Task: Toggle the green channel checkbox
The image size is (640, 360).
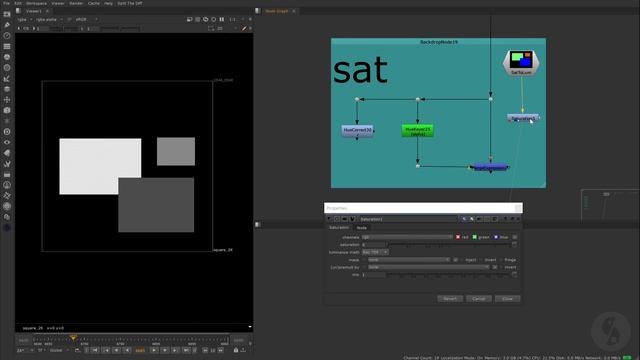Action: click(x=475, y=237)
